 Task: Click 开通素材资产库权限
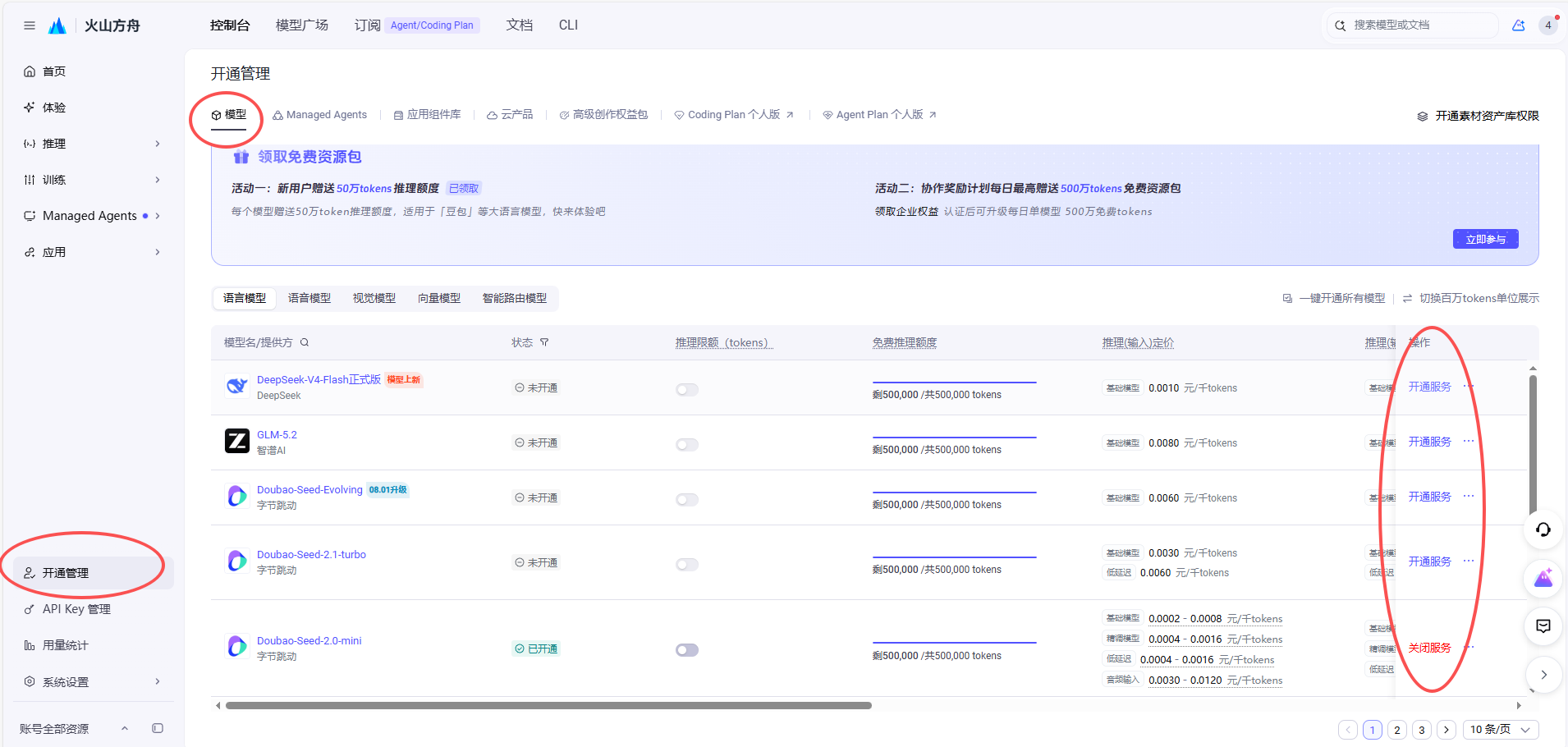(x=1478, y=116)
